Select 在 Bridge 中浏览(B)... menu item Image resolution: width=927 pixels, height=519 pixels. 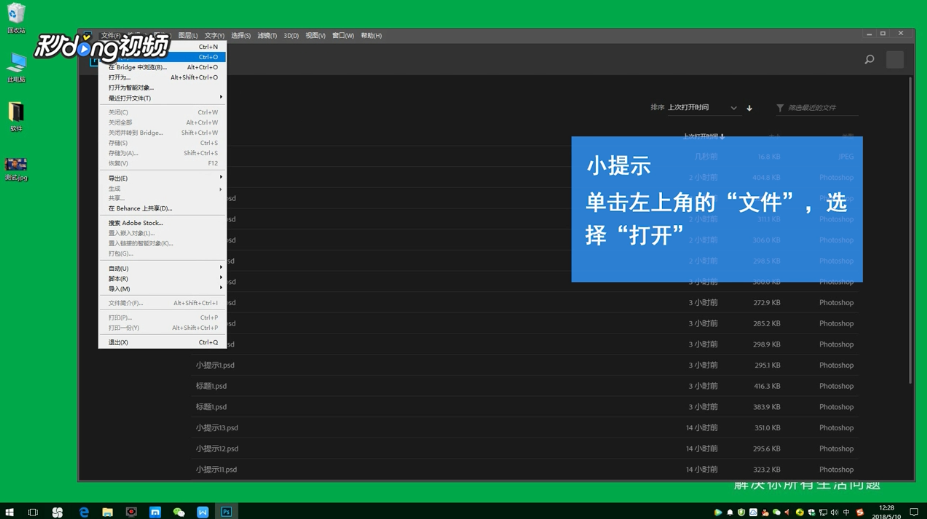coord(162,67)
